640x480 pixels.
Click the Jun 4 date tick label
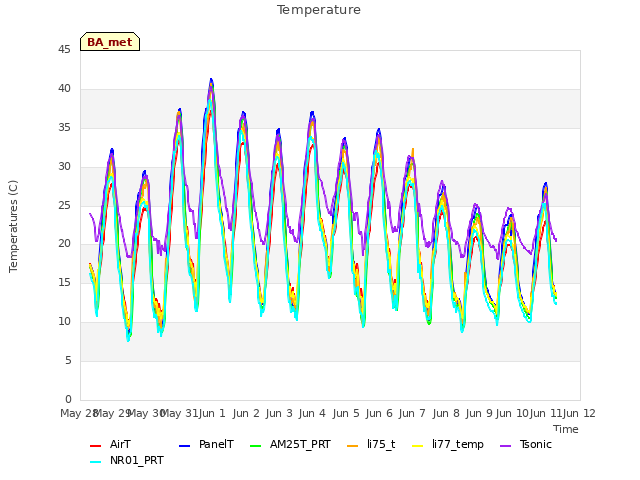(312, 413)
